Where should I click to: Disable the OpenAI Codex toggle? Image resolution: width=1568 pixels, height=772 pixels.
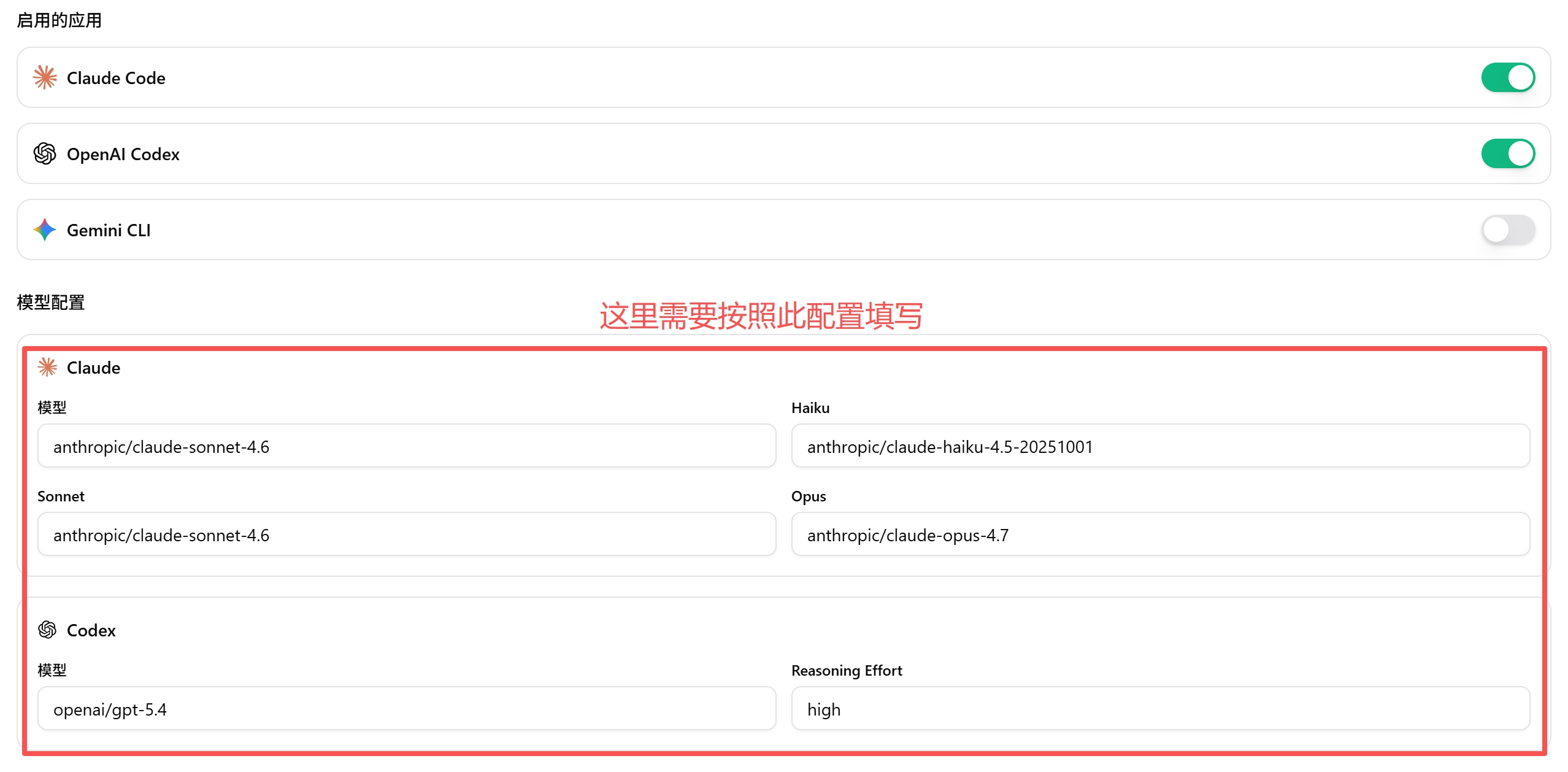1508,153
